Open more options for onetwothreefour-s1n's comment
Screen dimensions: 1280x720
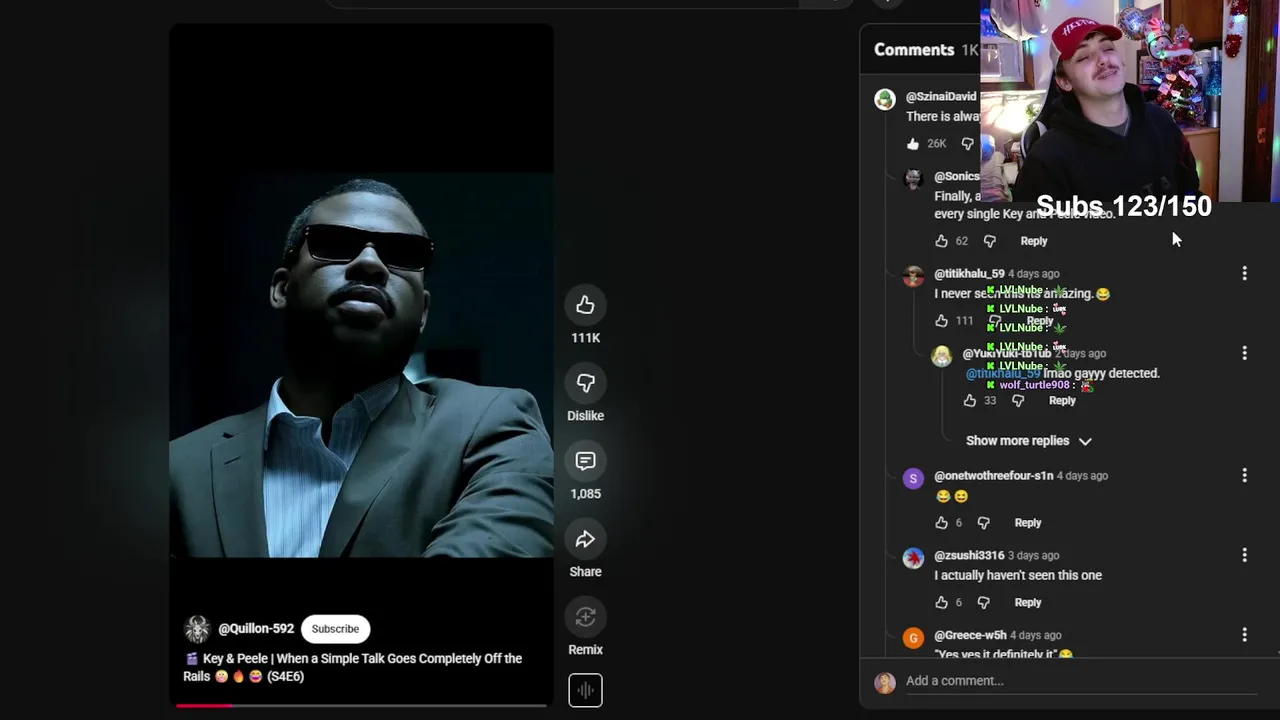coord(1244,476)
